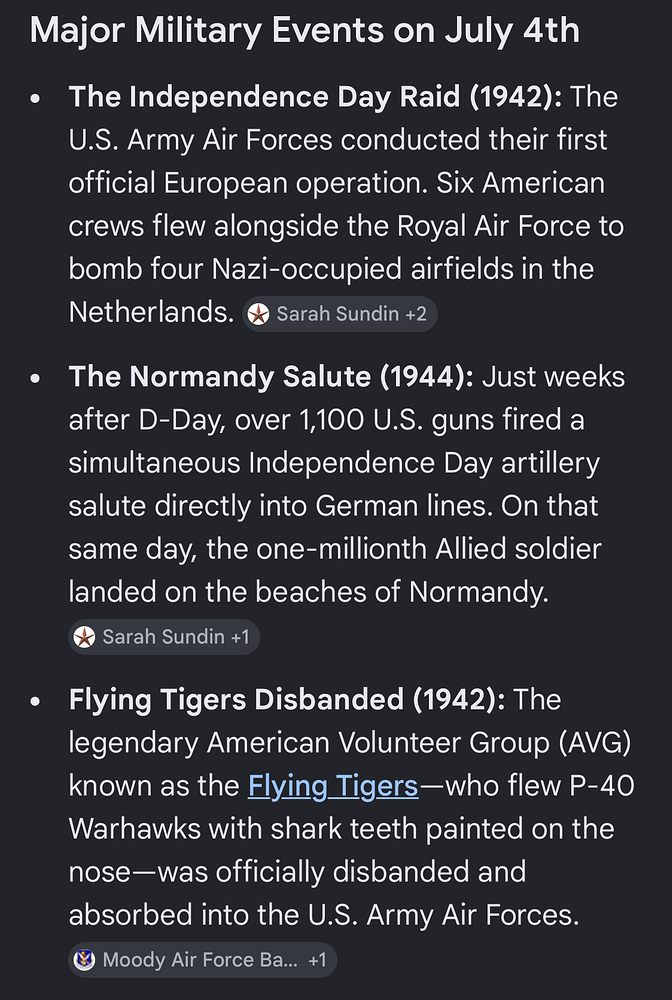The height and width of the screenshot is (1000, 672).
Task: Open the Sarah Sundin +1 source chip
Action: pos(164,636)
